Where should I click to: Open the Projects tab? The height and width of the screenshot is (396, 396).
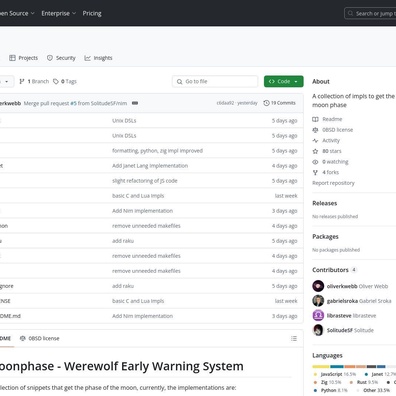23,58
